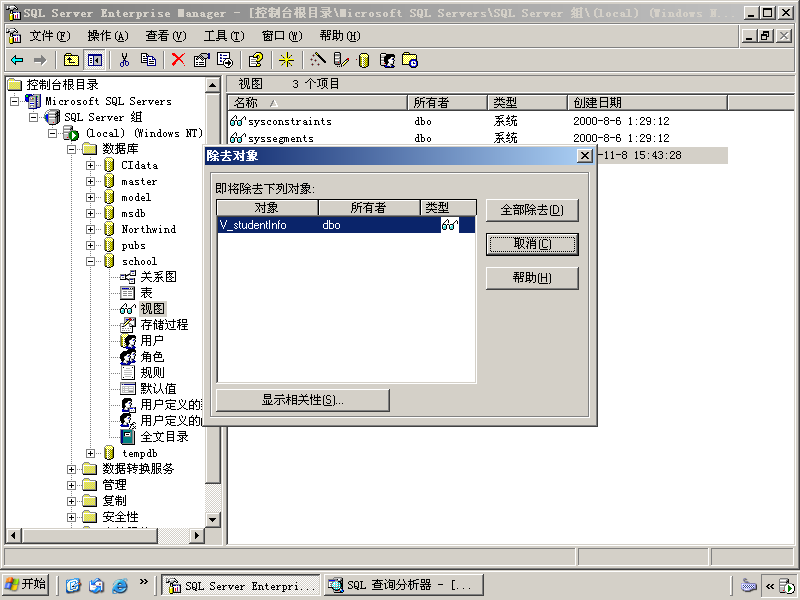
Task: Collapse the SQL Server 组 node
Action: coord(34,117)
